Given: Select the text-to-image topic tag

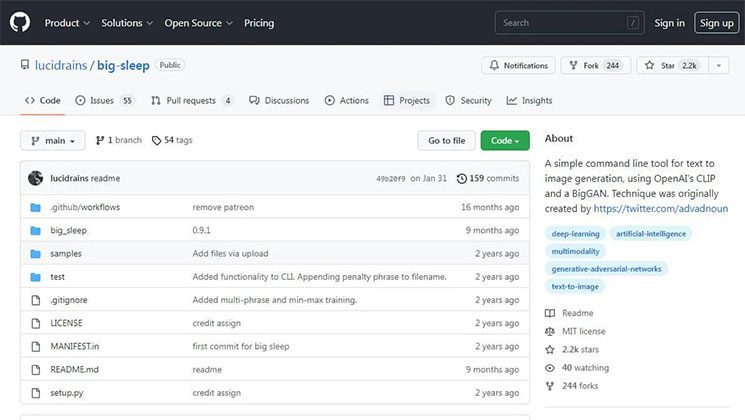Looking at the screenshot, I should click(x=575, y=286).
